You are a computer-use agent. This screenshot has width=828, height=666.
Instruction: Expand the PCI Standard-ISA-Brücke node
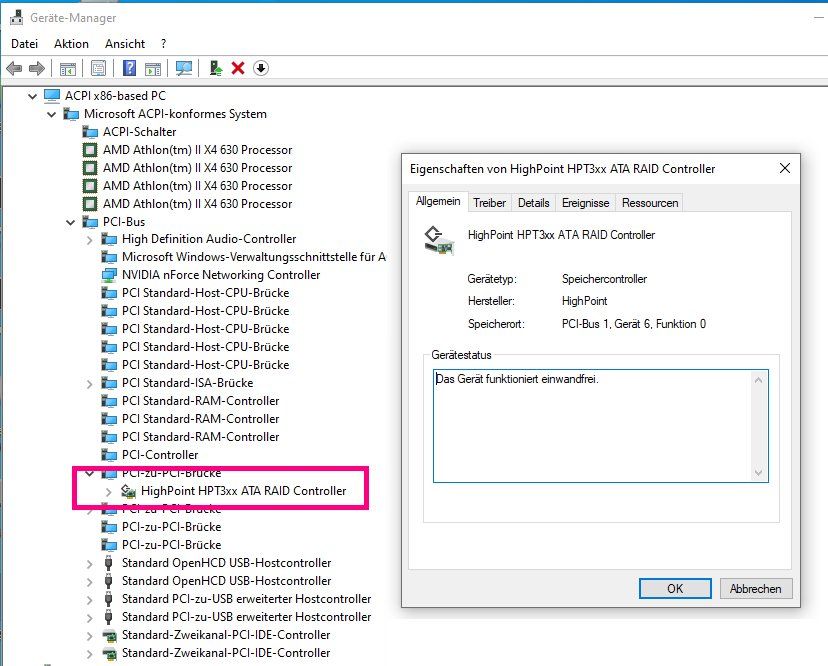click(90, 384)
